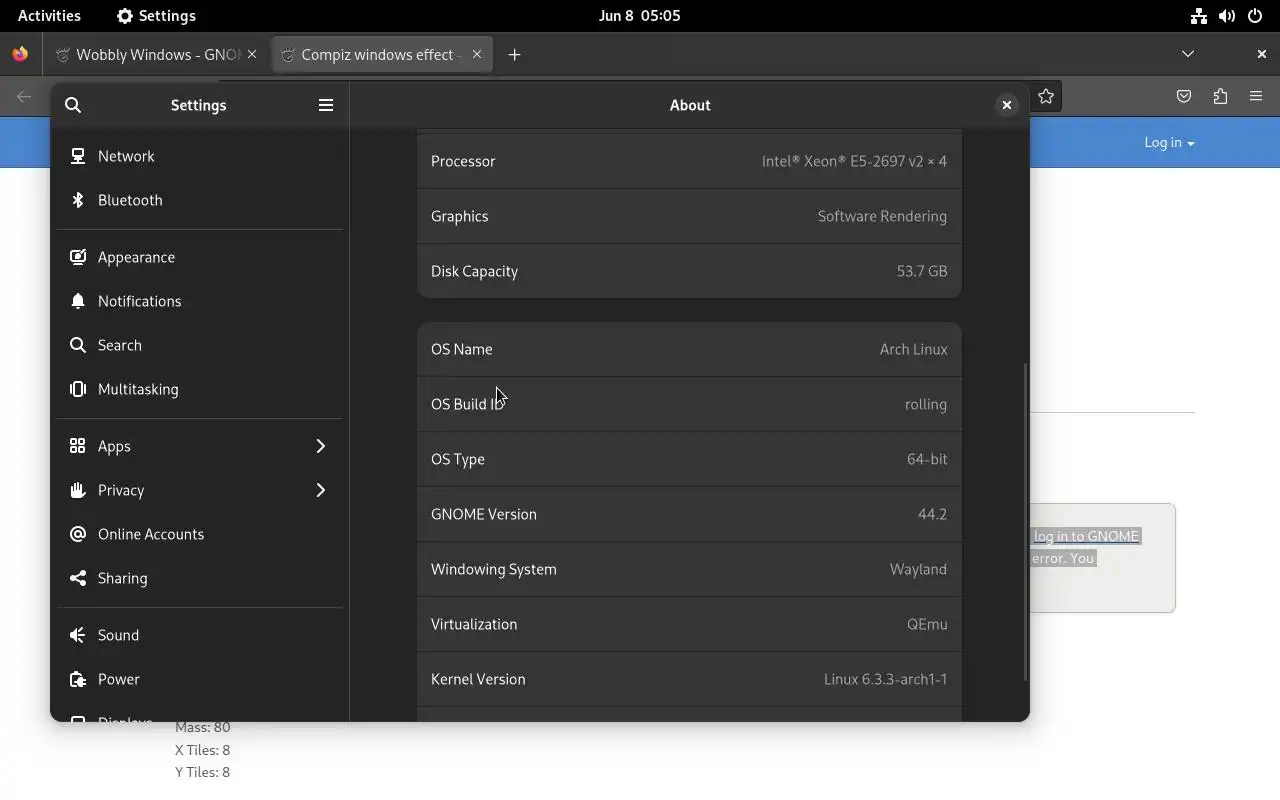
Task: Expand the Apps submenu chevron
Action: [321, 447]
